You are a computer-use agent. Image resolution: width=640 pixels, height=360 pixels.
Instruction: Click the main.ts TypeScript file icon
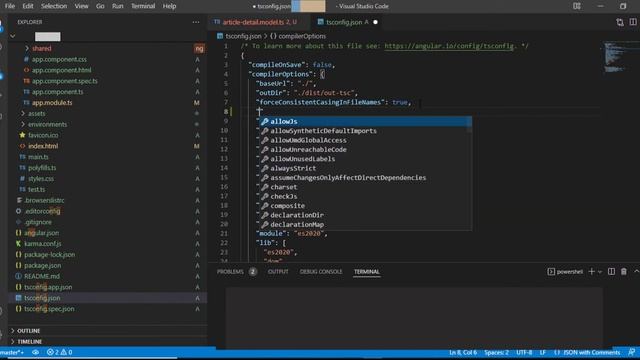22,157
